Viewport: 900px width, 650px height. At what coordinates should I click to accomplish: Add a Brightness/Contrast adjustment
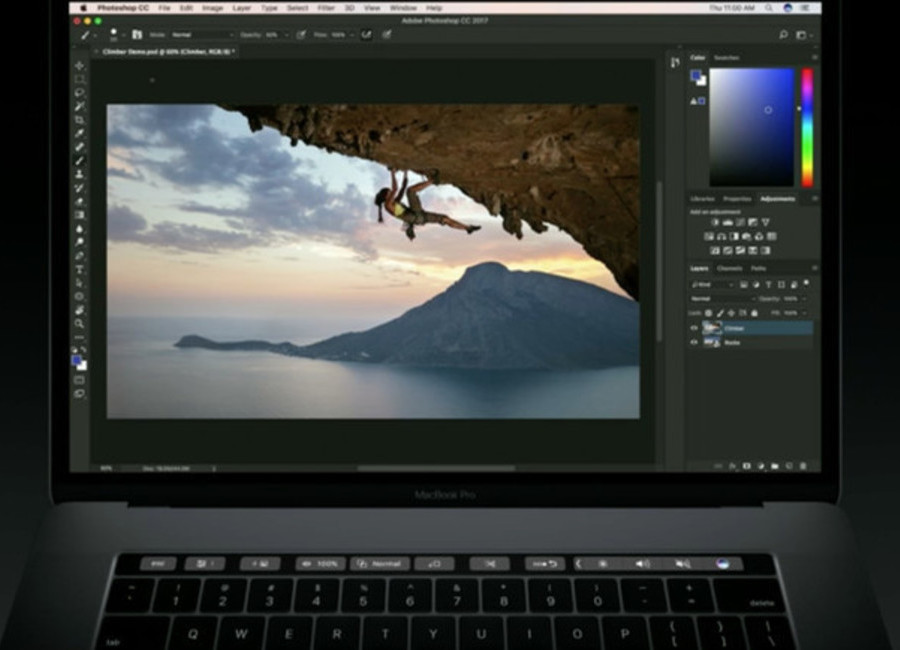(715, 222)
